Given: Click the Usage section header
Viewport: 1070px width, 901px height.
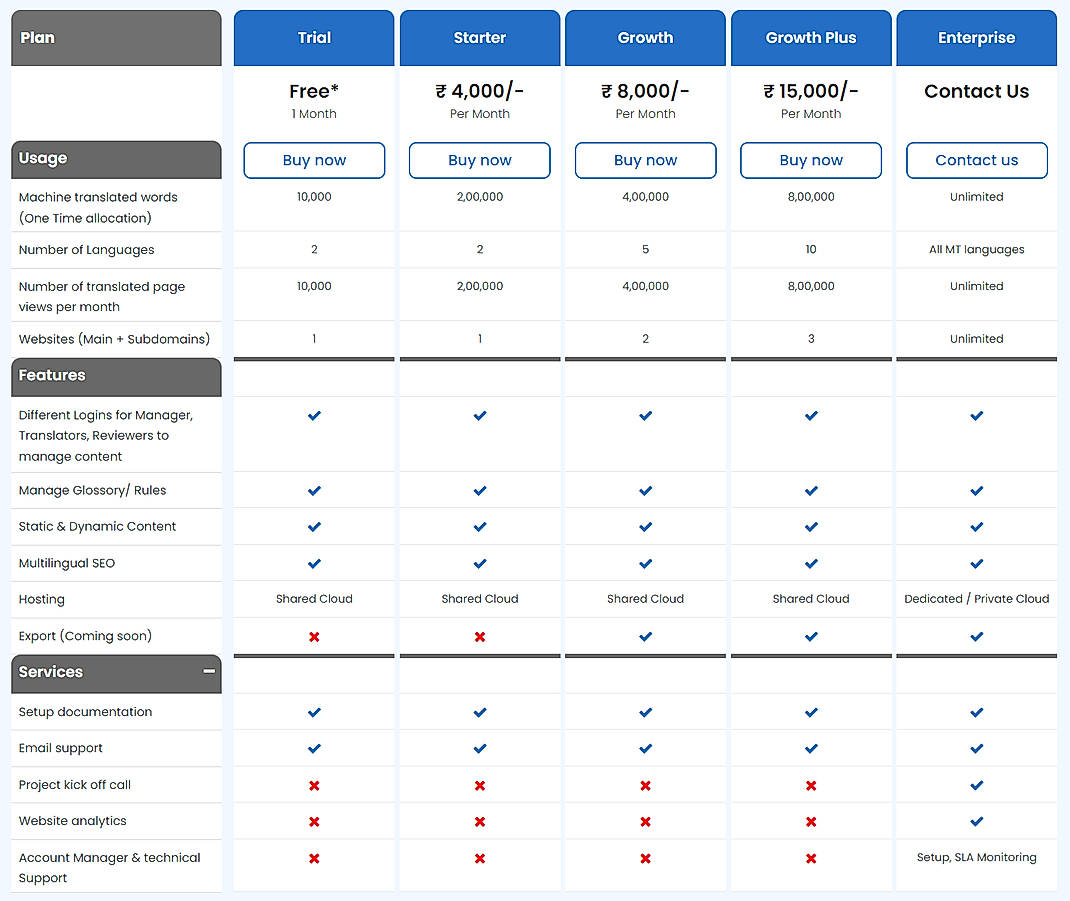Looking at the screenshot, I should pyautogui.click(x=116, y=159).
